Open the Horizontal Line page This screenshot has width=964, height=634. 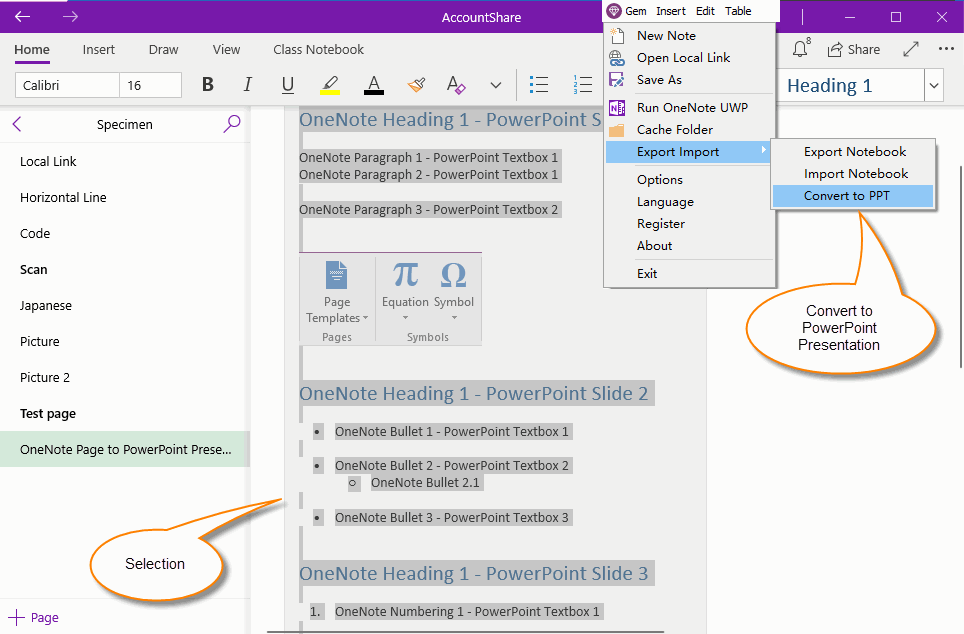pyautogui.click(x=125, y=197)
